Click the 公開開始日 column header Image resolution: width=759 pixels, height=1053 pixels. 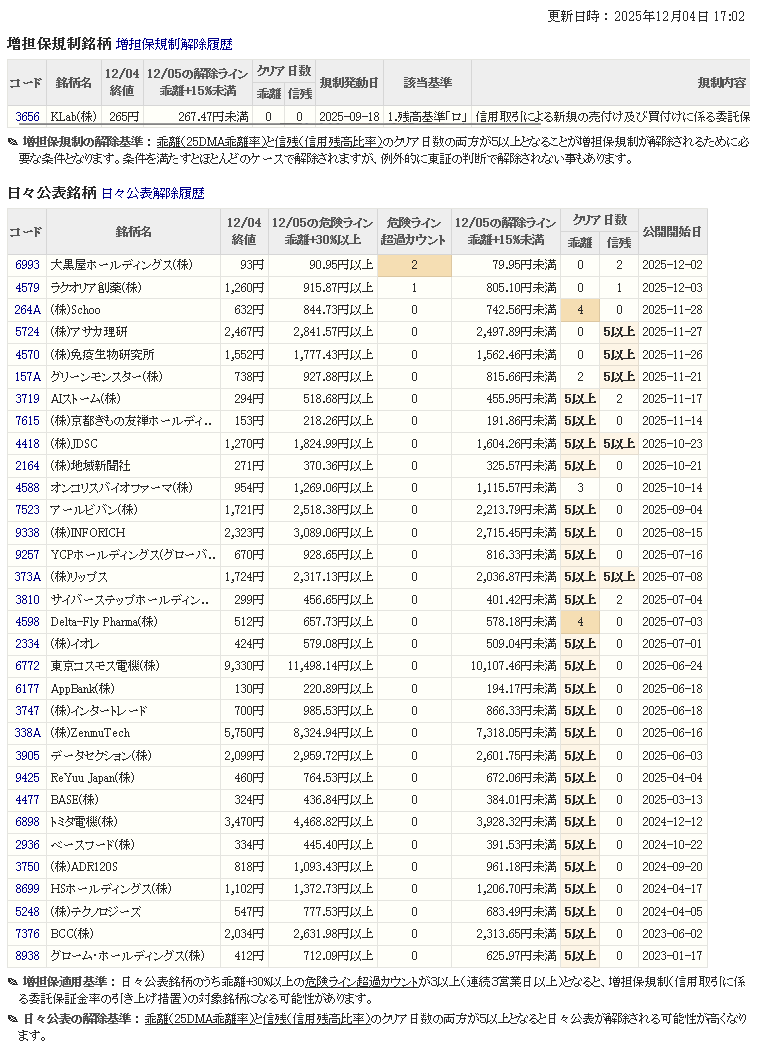pos(671,231)
